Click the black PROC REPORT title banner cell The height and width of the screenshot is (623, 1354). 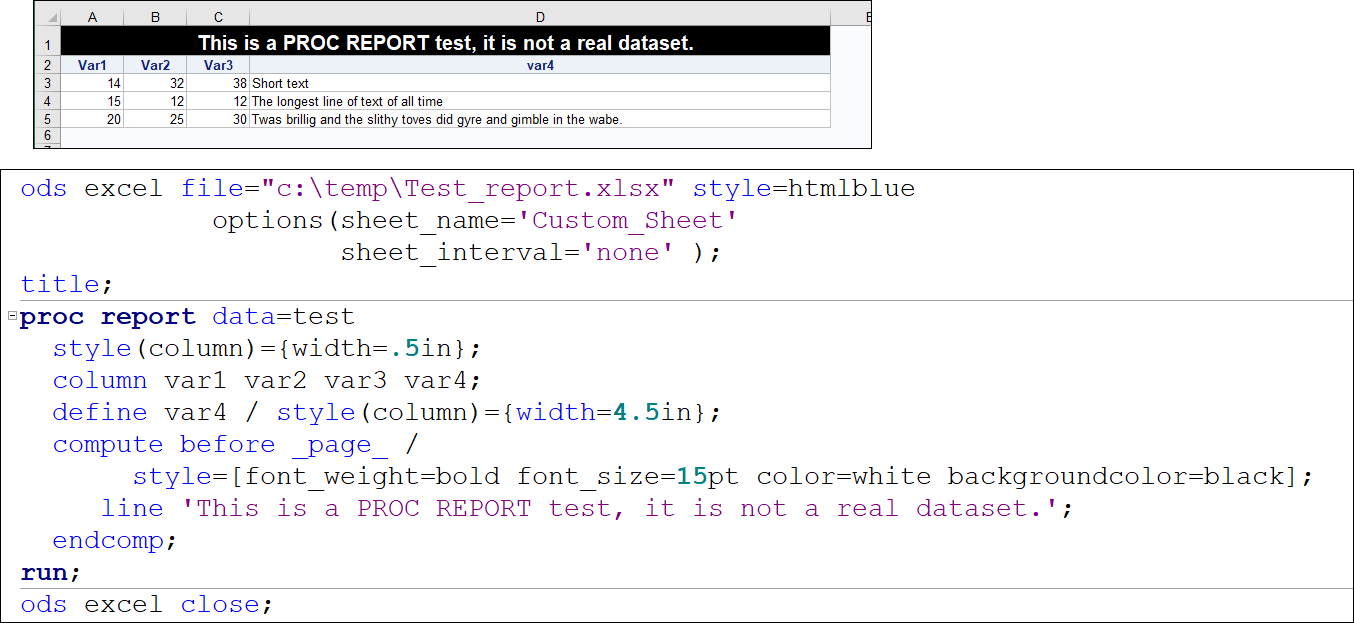click(445, 41)
